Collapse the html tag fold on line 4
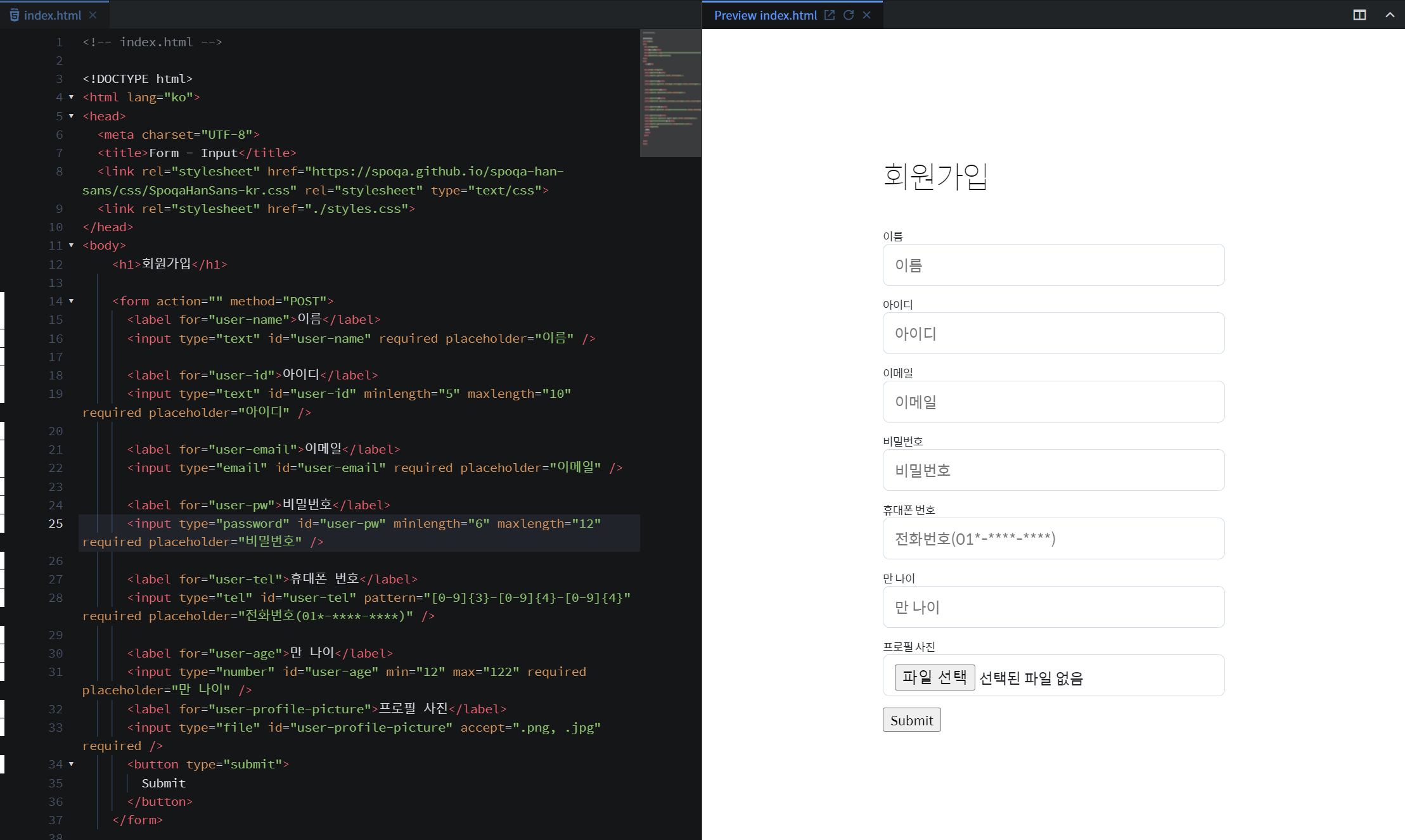Viewport: 1405px width, 840px height. (71, 98)
